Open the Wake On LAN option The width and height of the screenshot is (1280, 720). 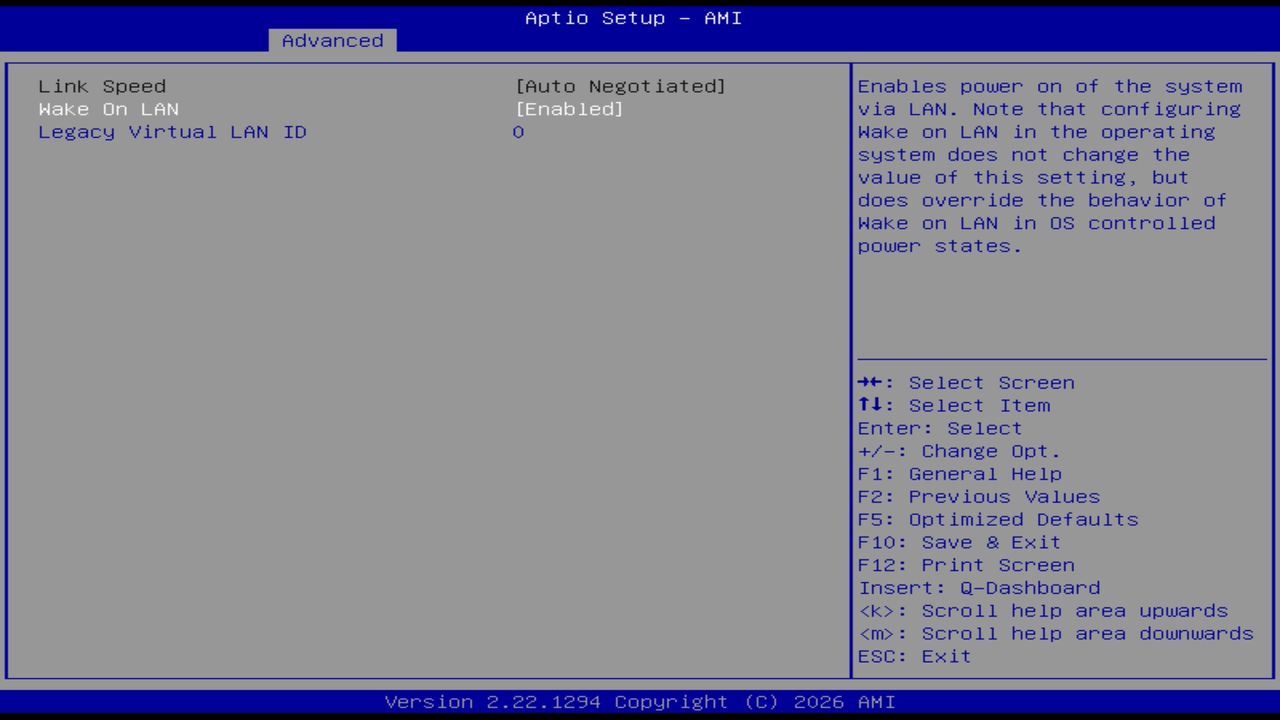tap(108, 109)
